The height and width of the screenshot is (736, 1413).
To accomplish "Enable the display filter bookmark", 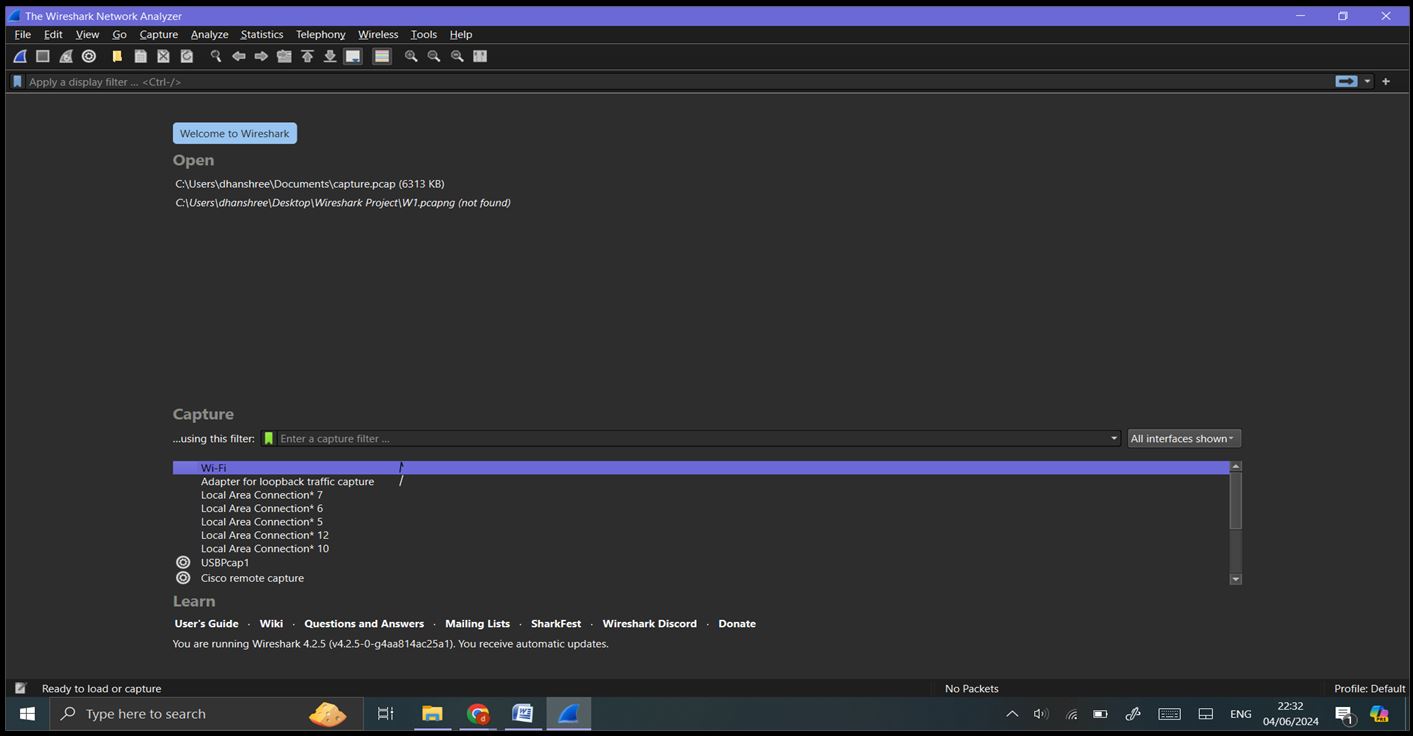I will 16,81.
